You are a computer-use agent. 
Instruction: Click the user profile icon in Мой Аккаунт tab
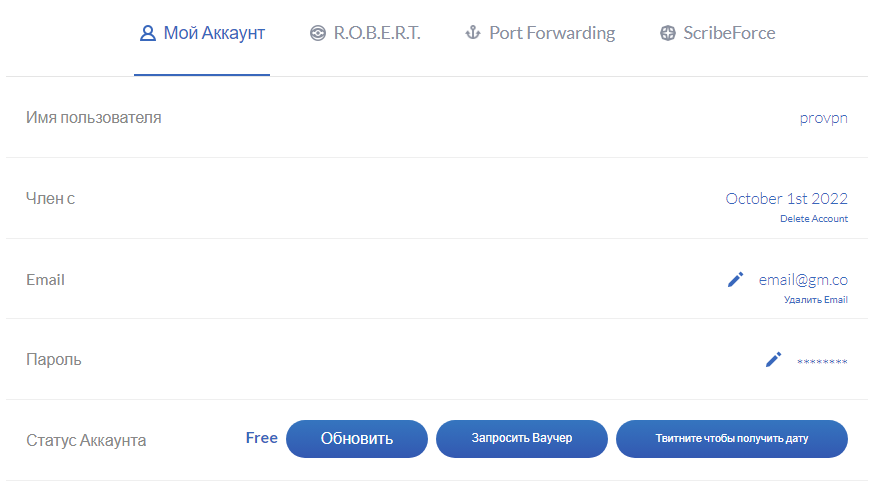(x=148, y=33)
